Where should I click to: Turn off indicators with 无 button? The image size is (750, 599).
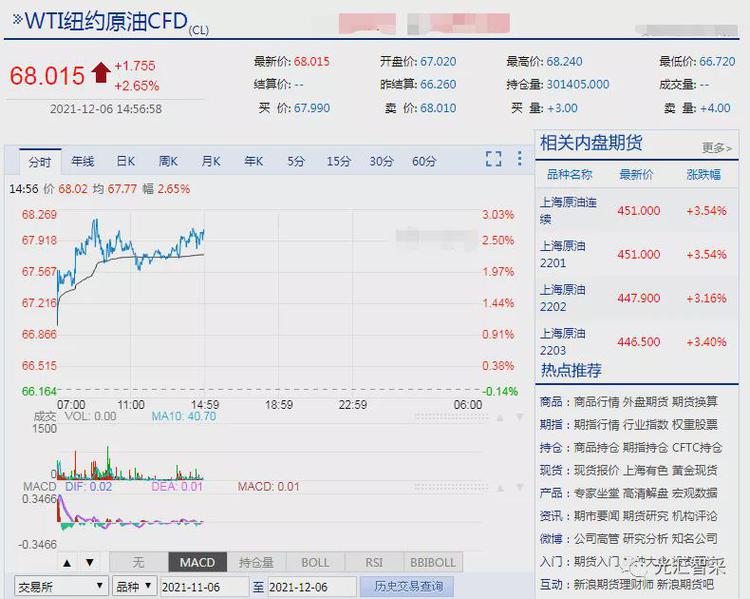pyautogui.click(x=138, y=563)
